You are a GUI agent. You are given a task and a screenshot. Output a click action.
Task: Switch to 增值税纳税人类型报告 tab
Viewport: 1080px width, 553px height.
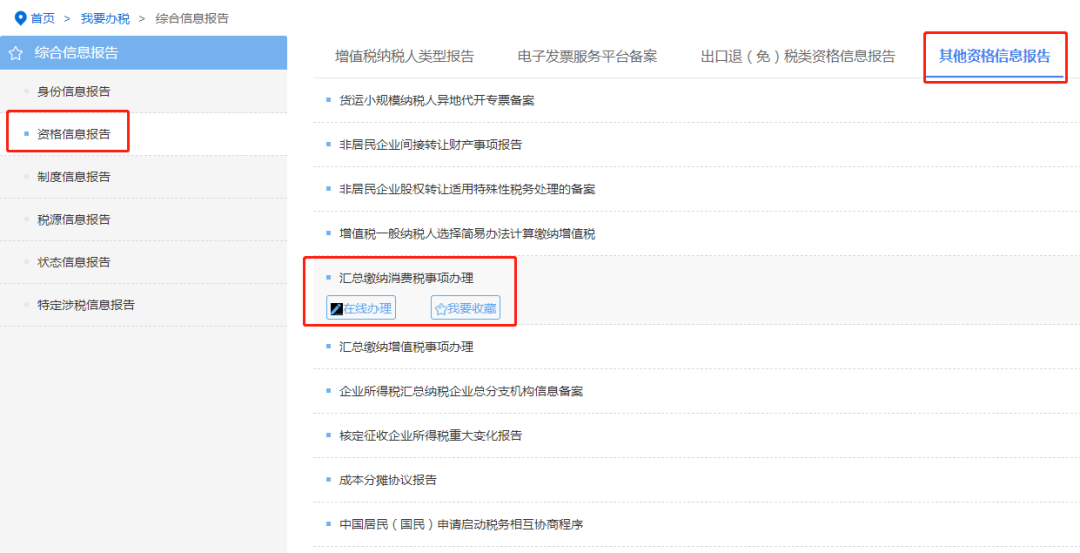point(404,56)
